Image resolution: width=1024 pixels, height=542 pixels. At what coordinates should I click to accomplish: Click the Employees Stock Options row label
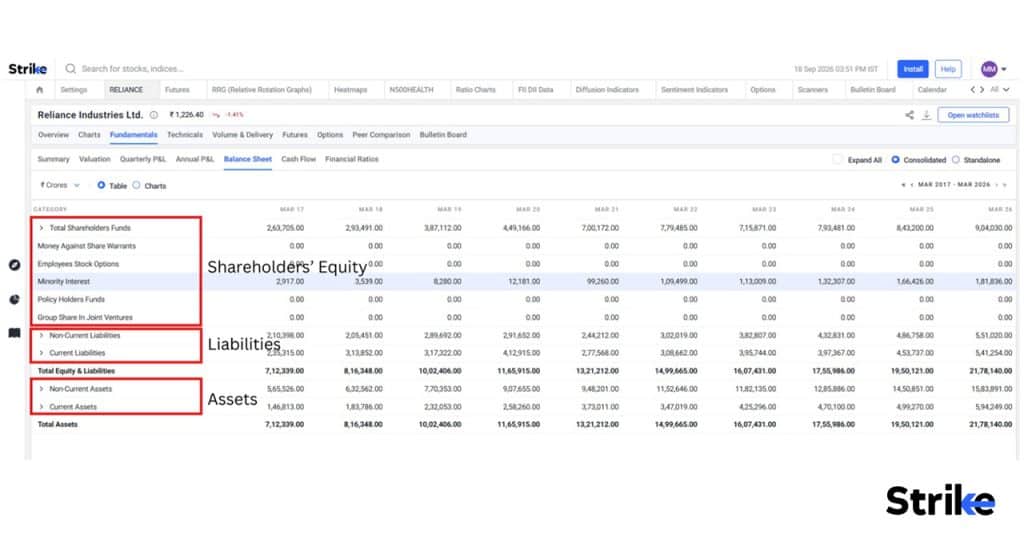point(78,264)
